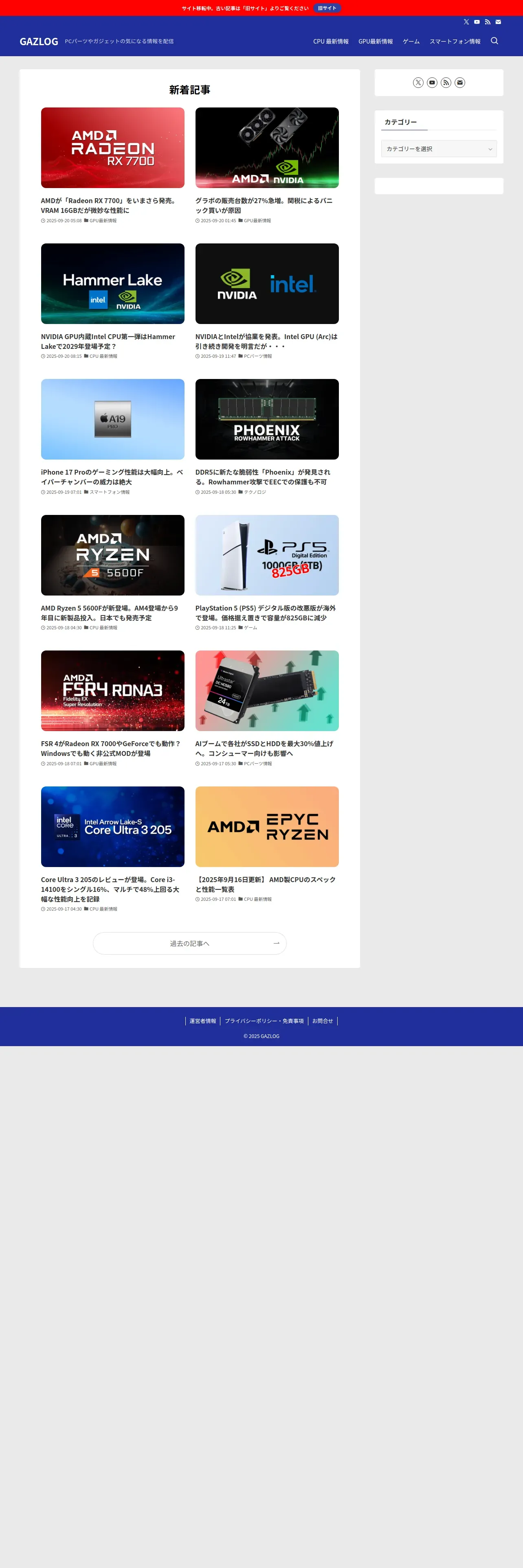Open the ゲーム menu item

411,42
